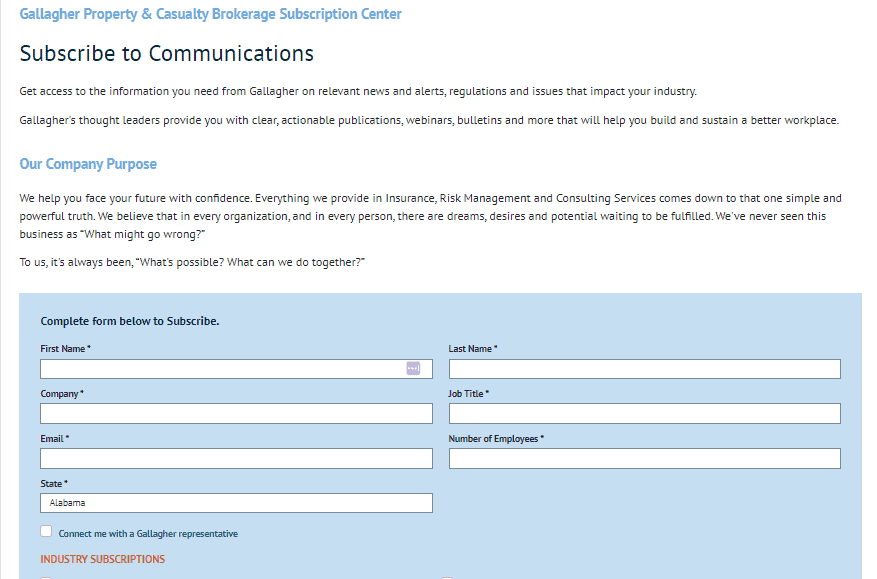
Task: Click the Last Name field label
Action: (x=471, y=349)
